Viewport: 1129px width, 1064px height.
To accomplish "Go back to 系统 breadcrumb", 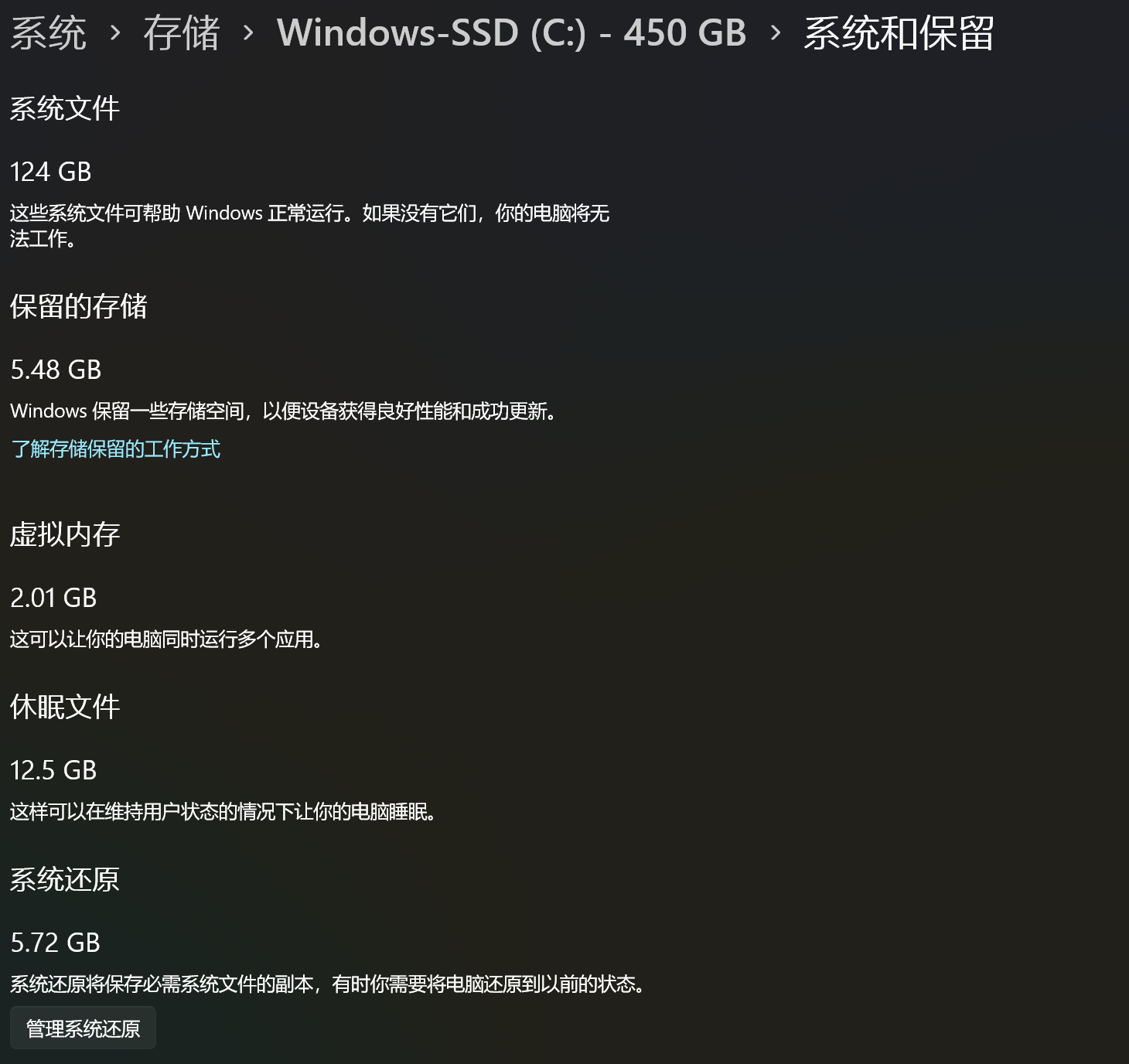I will [x=48, y=33].
